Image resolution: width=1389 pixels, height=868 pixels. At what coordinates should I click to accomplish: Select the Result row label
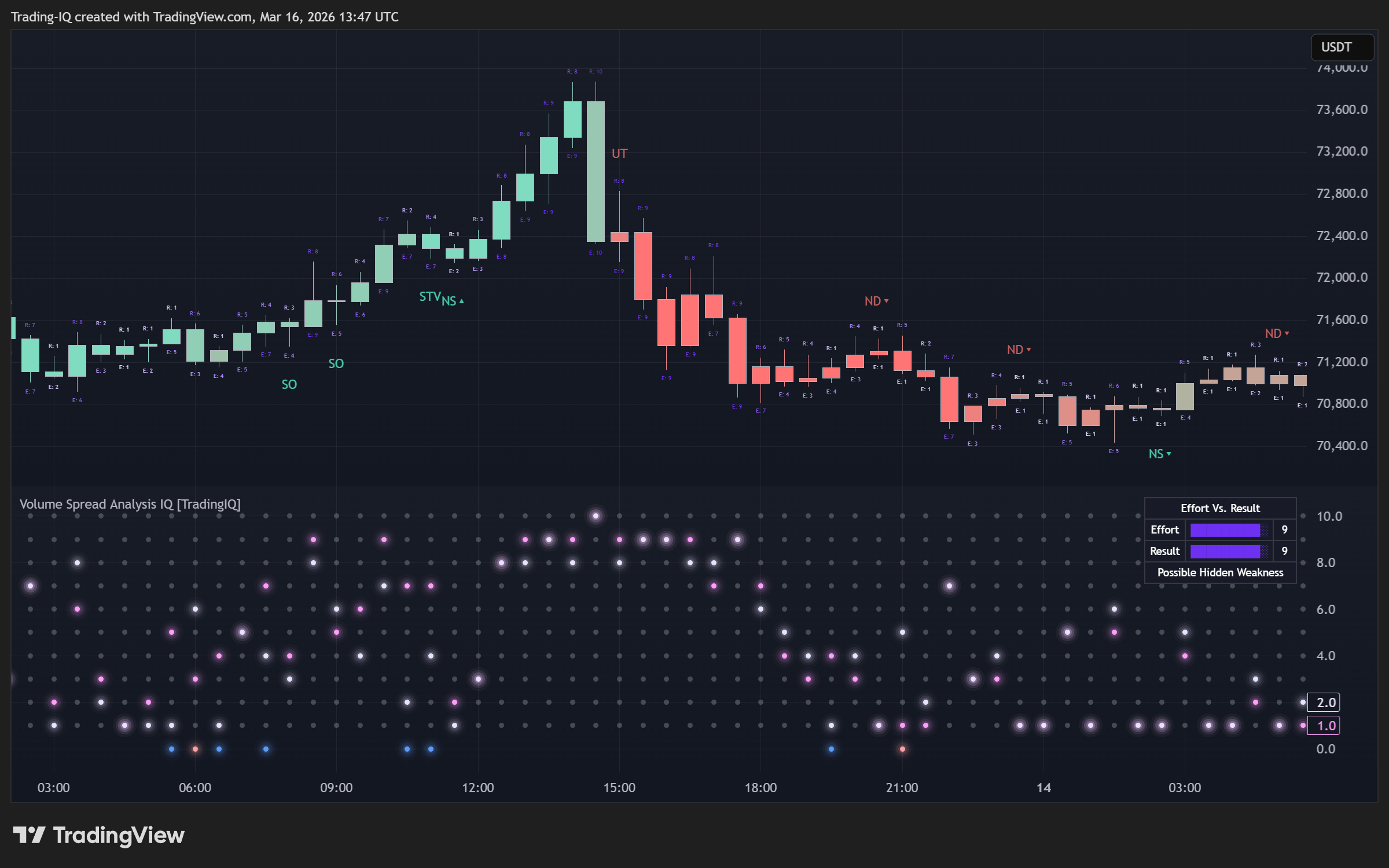click(x=1164, y=551)
